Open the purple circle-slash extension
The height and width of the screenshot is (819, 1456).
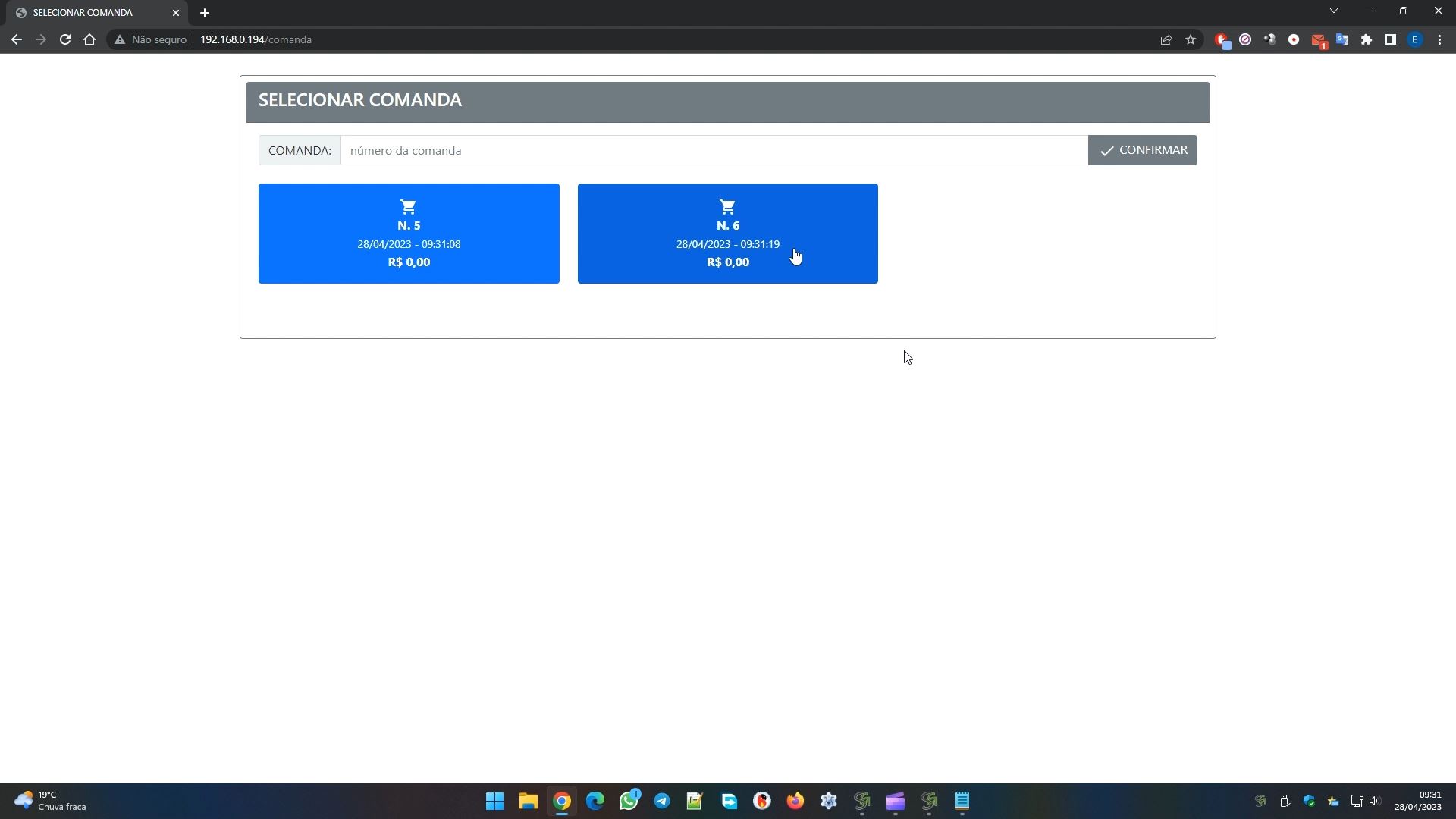(1245, 39)
